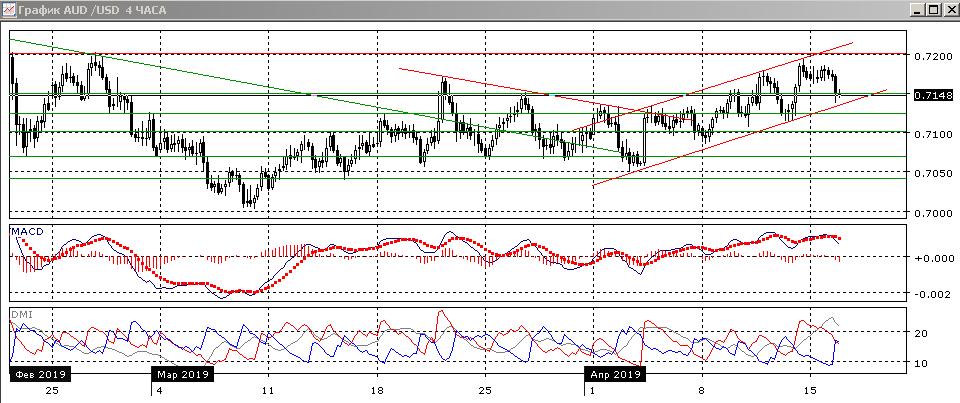This screenshot has height=403, width=960.
Task: Click the -0.002 MACD scale label
Action: 932,294
